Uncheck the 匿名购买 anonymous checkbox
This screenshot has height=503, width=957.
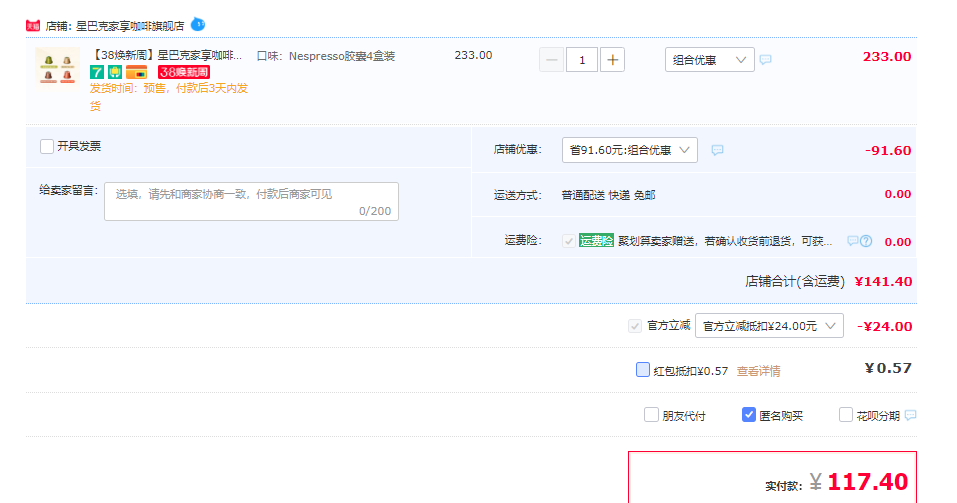(x=749, y=415)
